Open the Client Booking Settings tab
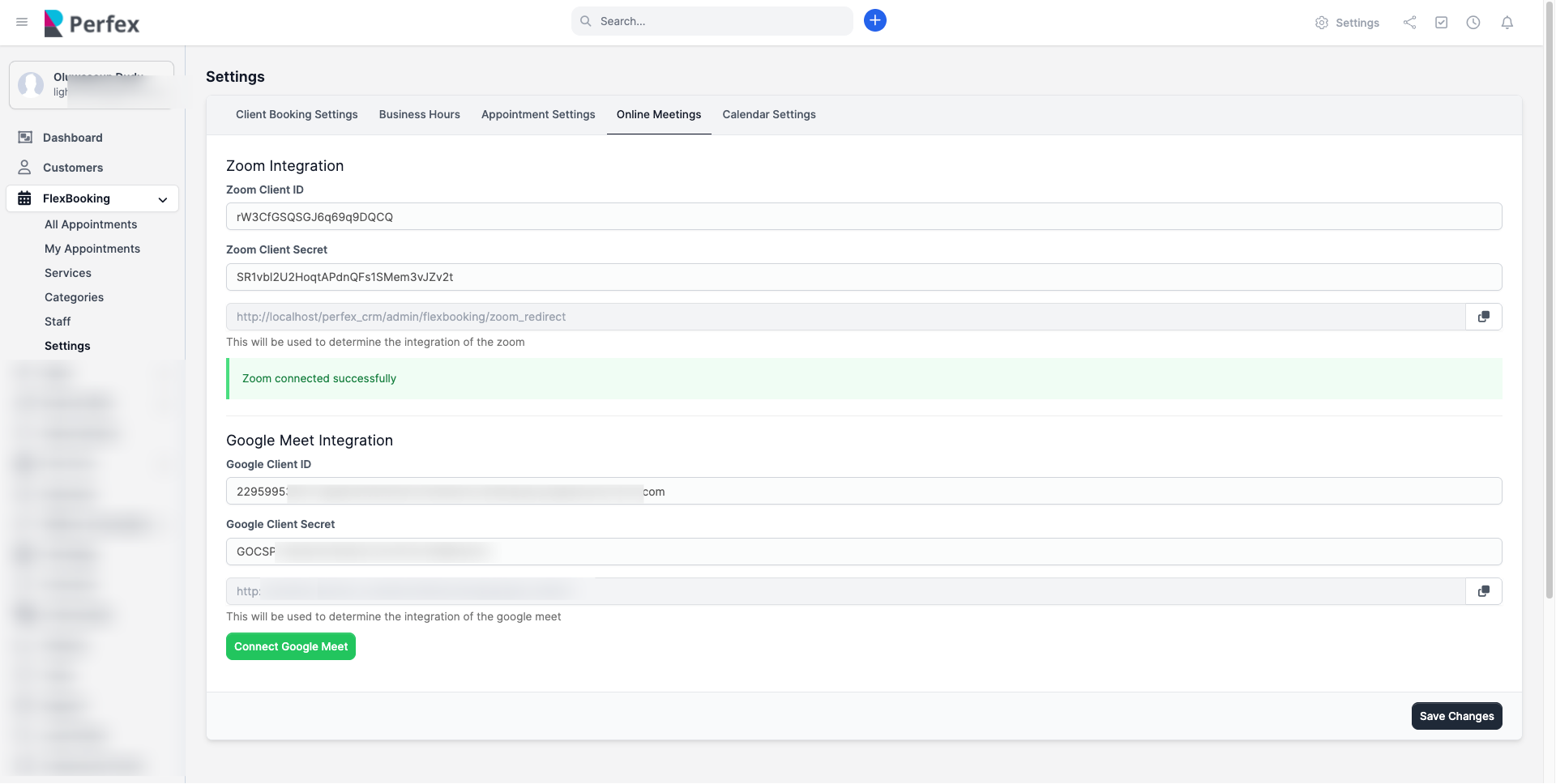Image resolution: width=1556 pixels, height=784 pixels. coord(297,115)
